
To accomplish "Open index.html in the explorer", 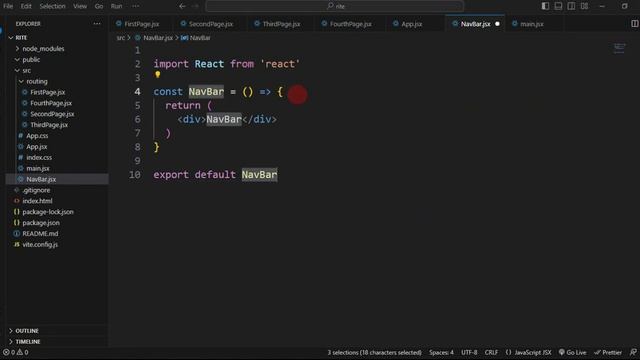I will (x=57, y=201).
